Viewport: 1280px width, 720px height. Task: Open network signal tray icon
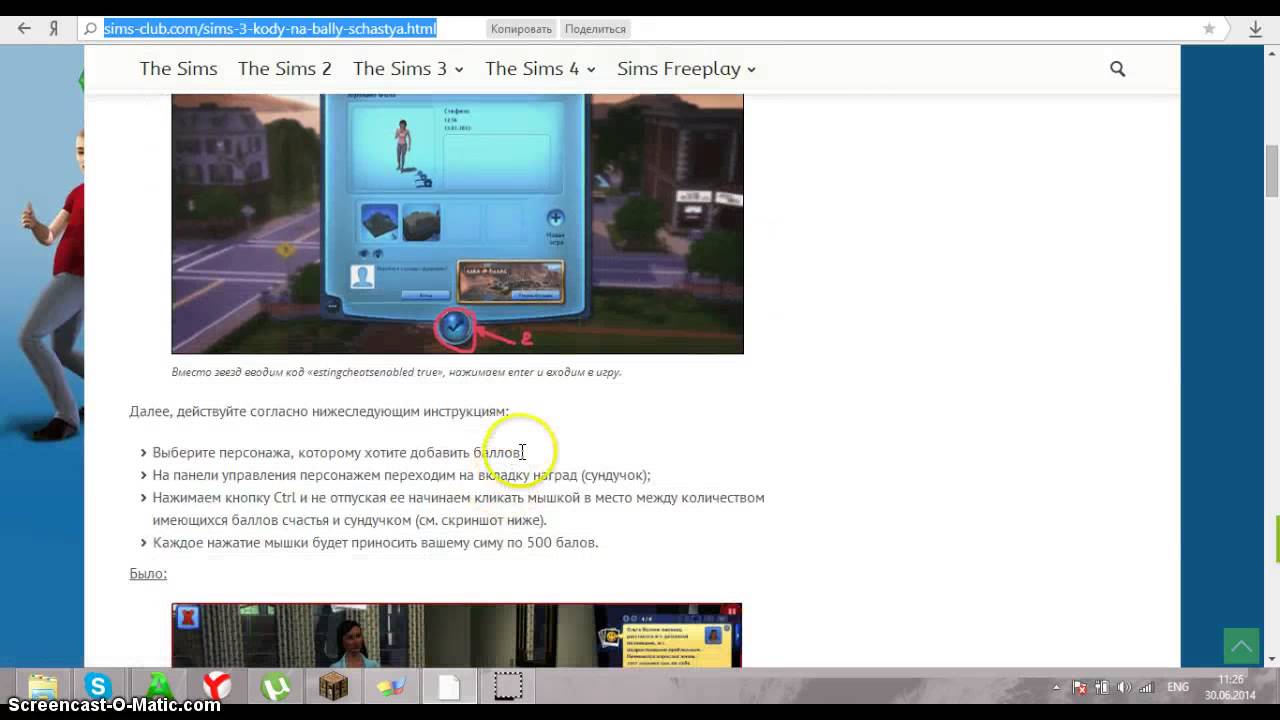point(1146,687)
